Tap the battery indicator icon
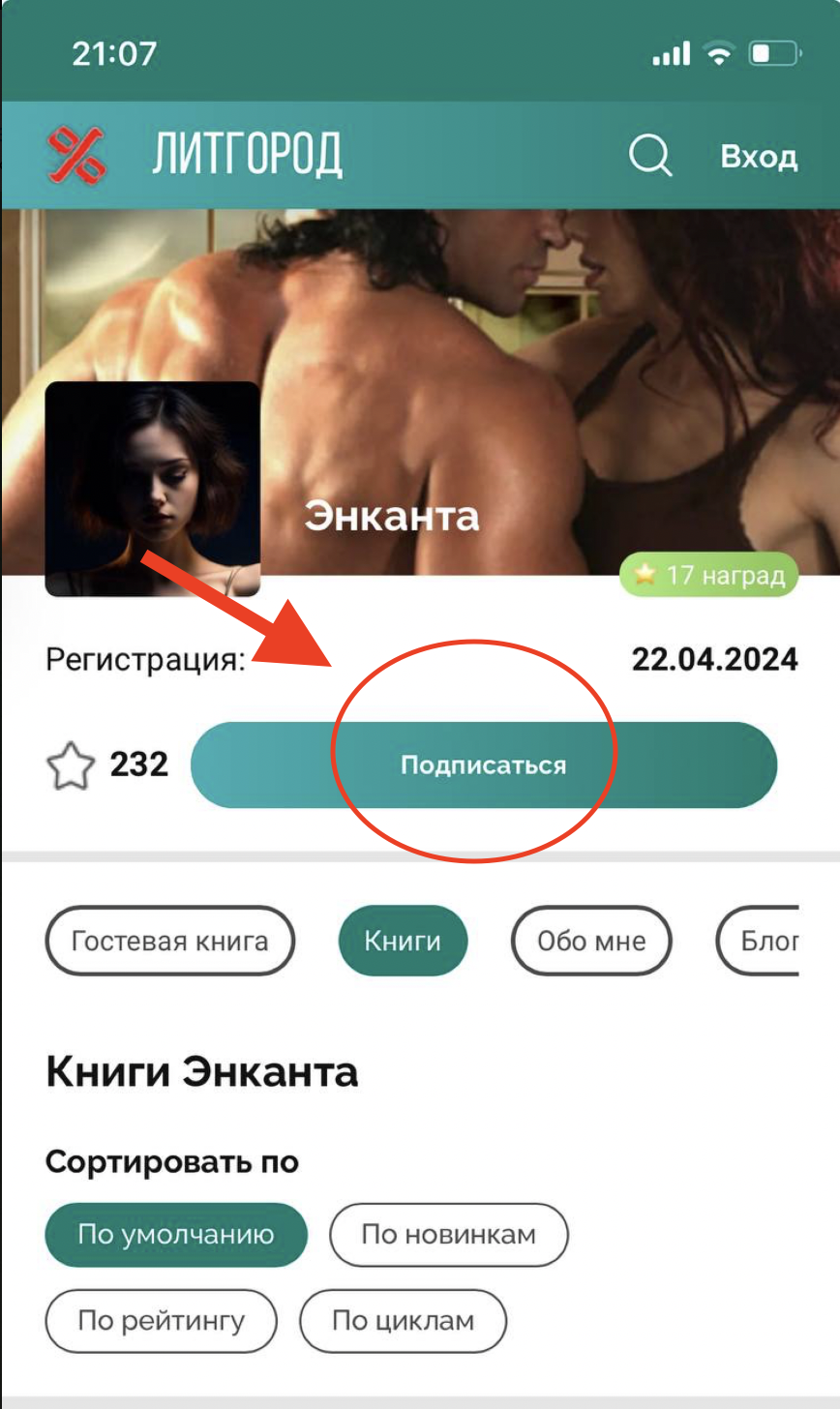The width and height of the screenshot is (840, 1409). click(775, 54)
